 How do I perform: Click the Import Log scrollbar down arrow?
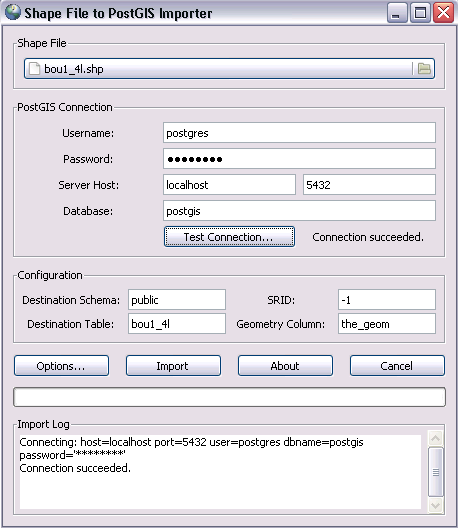[435, 505]
